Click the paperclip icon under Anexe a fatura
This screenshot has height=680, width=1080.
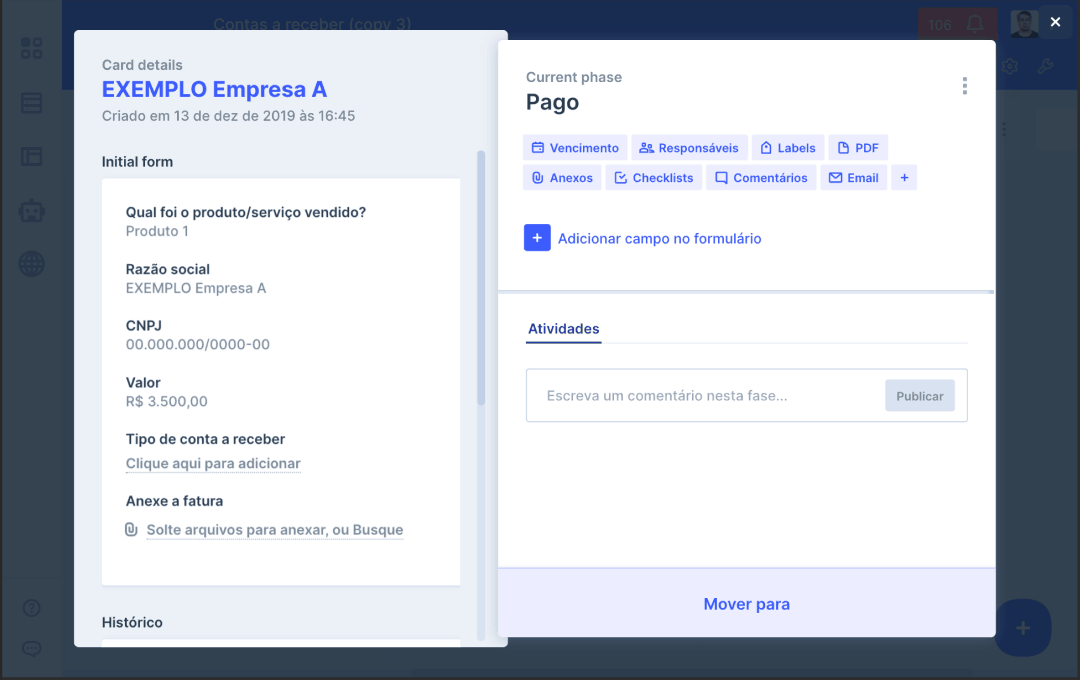point(131,529)
